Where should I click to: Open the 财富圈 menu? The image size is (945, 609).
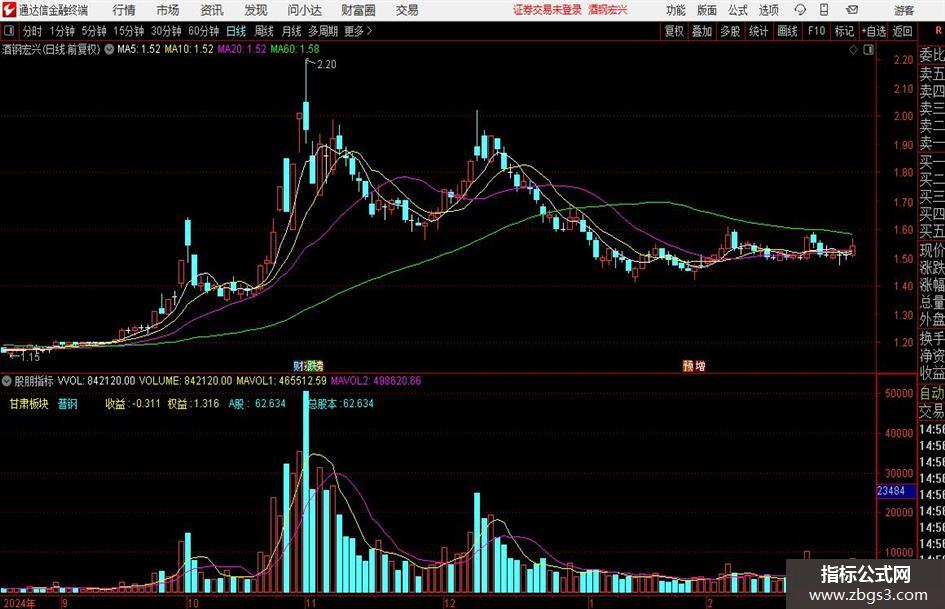(358, 10)
